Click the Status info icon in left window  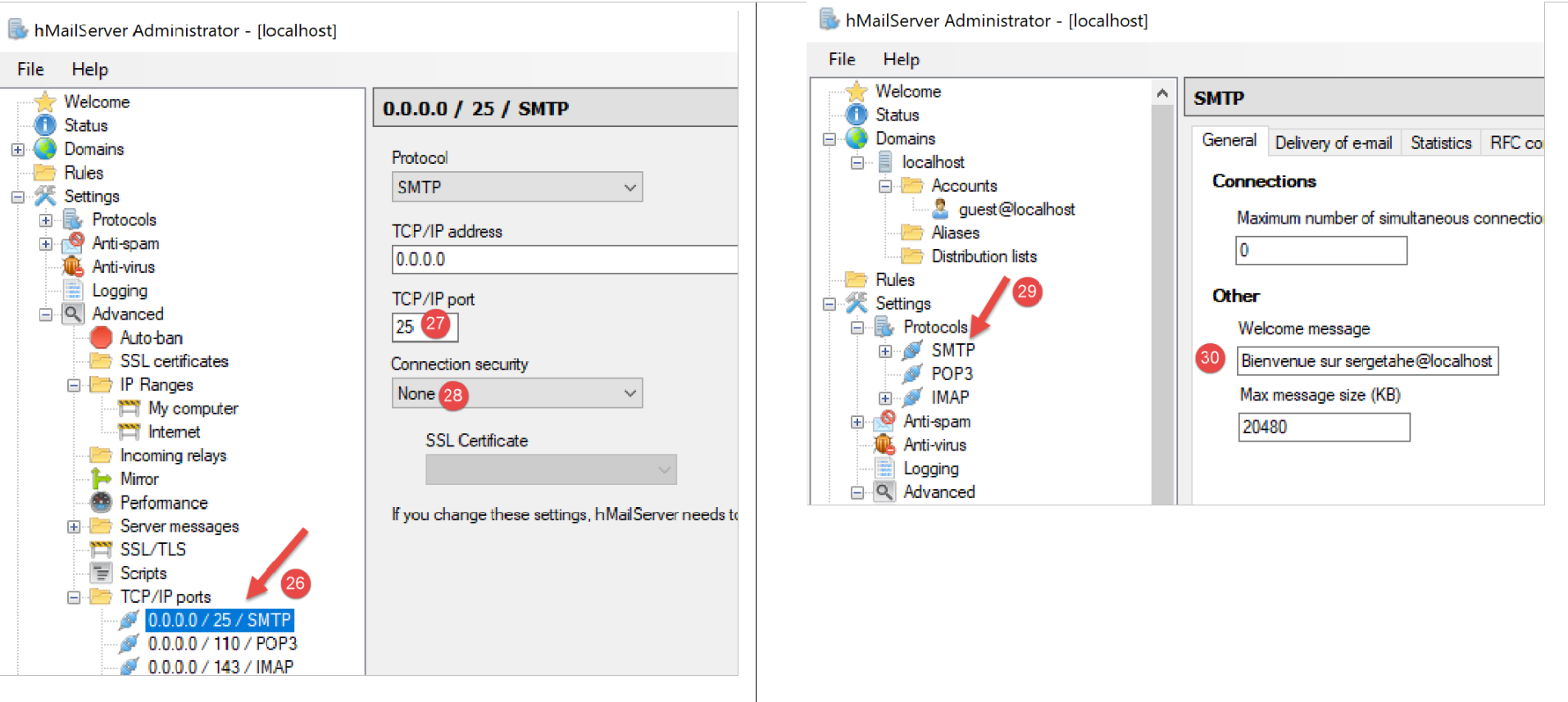point(45,125)
